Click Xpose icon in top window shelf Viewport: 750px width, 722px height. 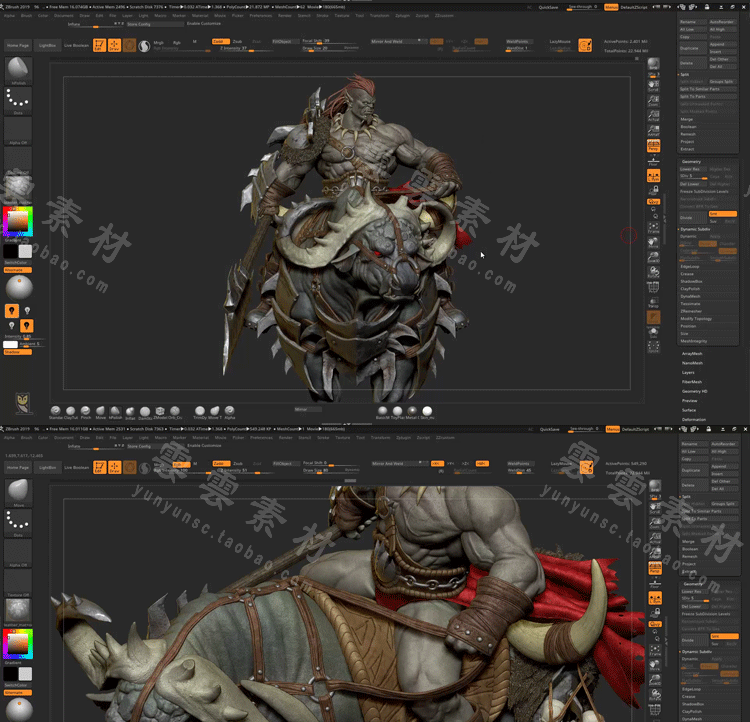coord(653,347)
